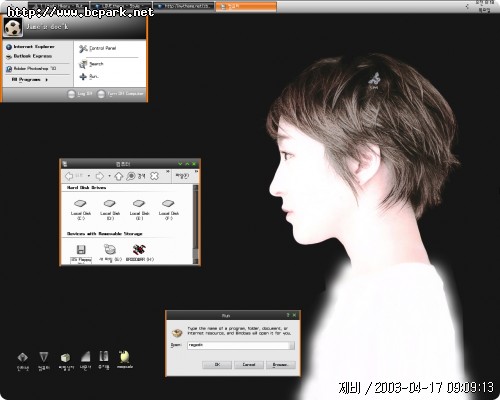Open the Korean menu at the explorer toolbar's right
Viewport: 500px width, 400px height.
182,175
